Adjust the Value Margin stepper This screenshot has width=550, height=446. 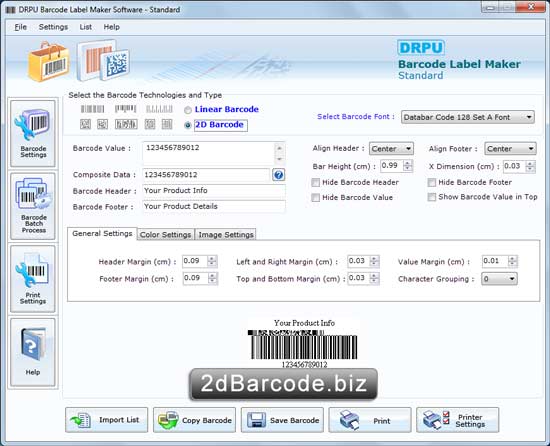[512, 261]
